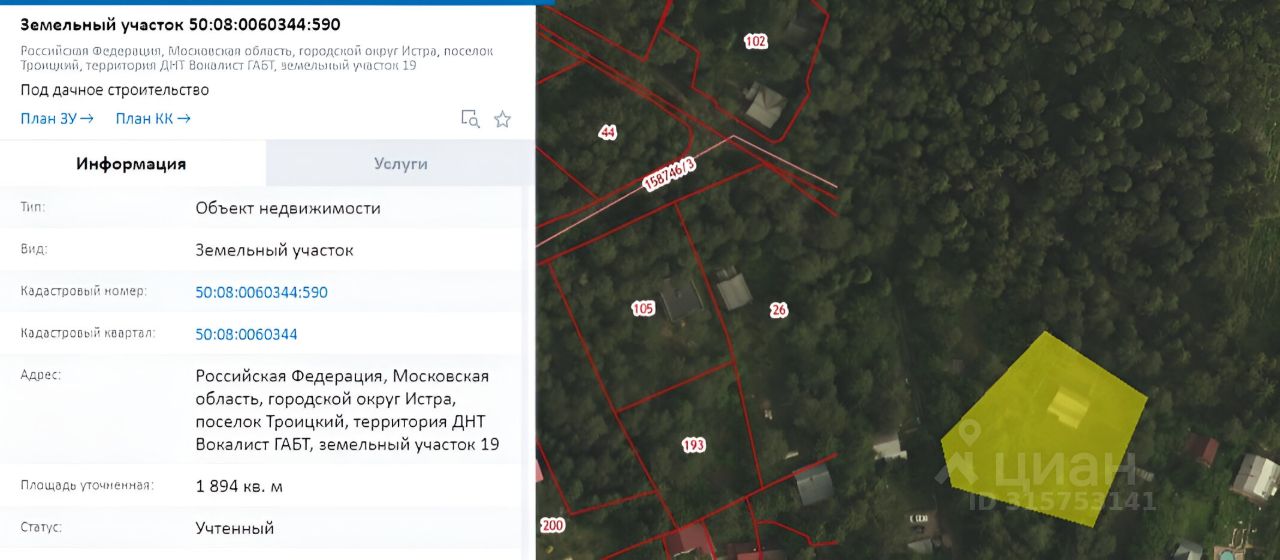The image size is (1280, 560).
Task: Open cadastral quarter 50:08:0060344 link
Action: pyautogui.click(x=246, y=334)
